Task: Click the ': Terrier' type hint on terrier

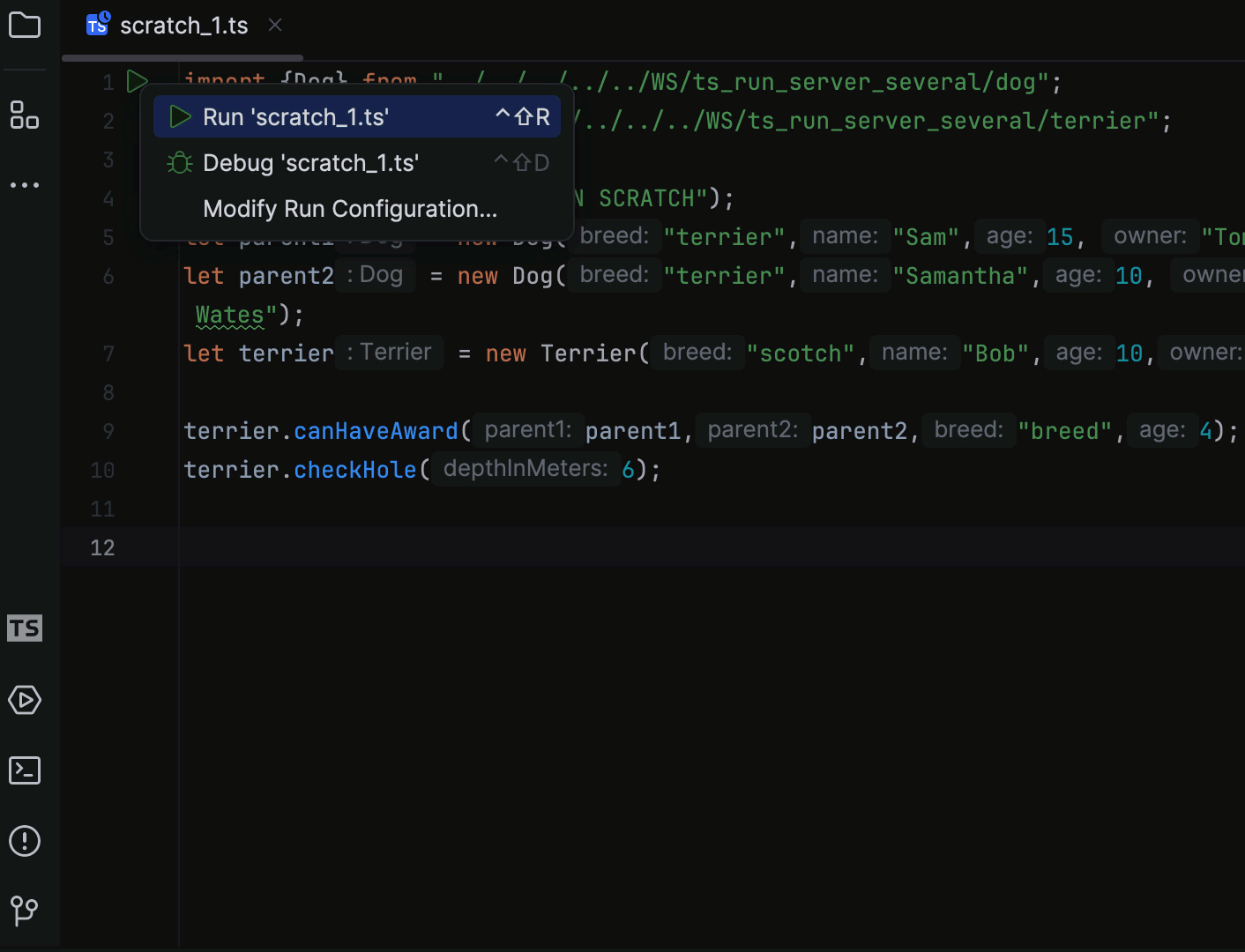Action: pos(389,352)
